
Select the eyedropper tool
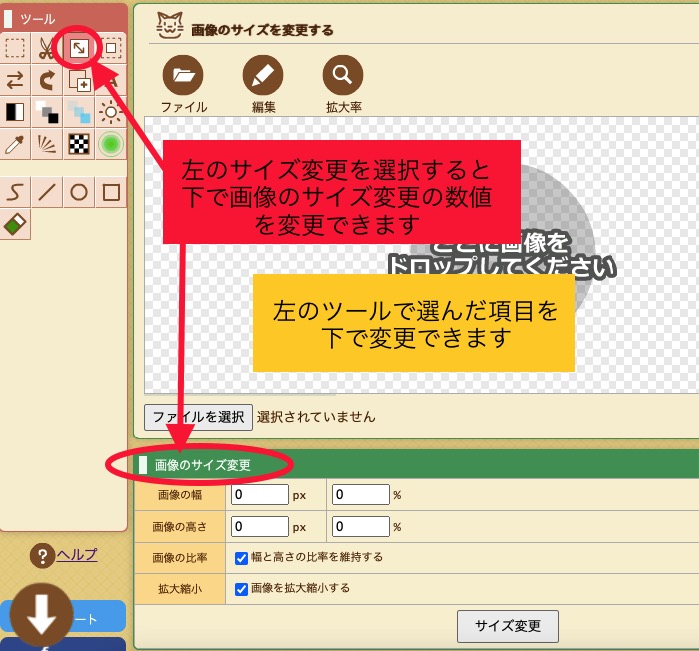pos(15,144)
